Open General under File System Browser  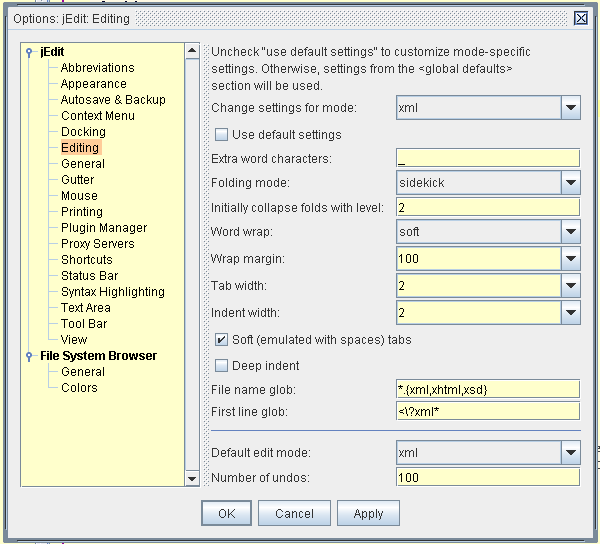[x=83, y=372]
